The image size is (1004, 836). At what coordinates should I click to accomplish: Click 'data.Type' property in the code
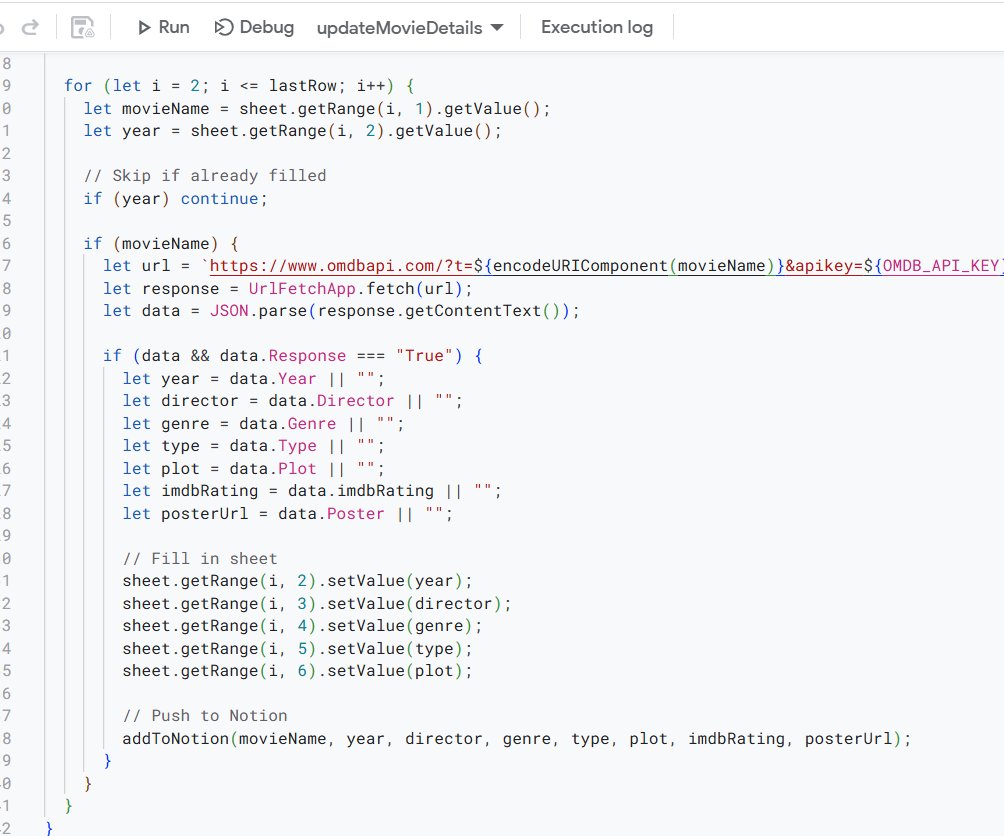[x=273, y=446]
